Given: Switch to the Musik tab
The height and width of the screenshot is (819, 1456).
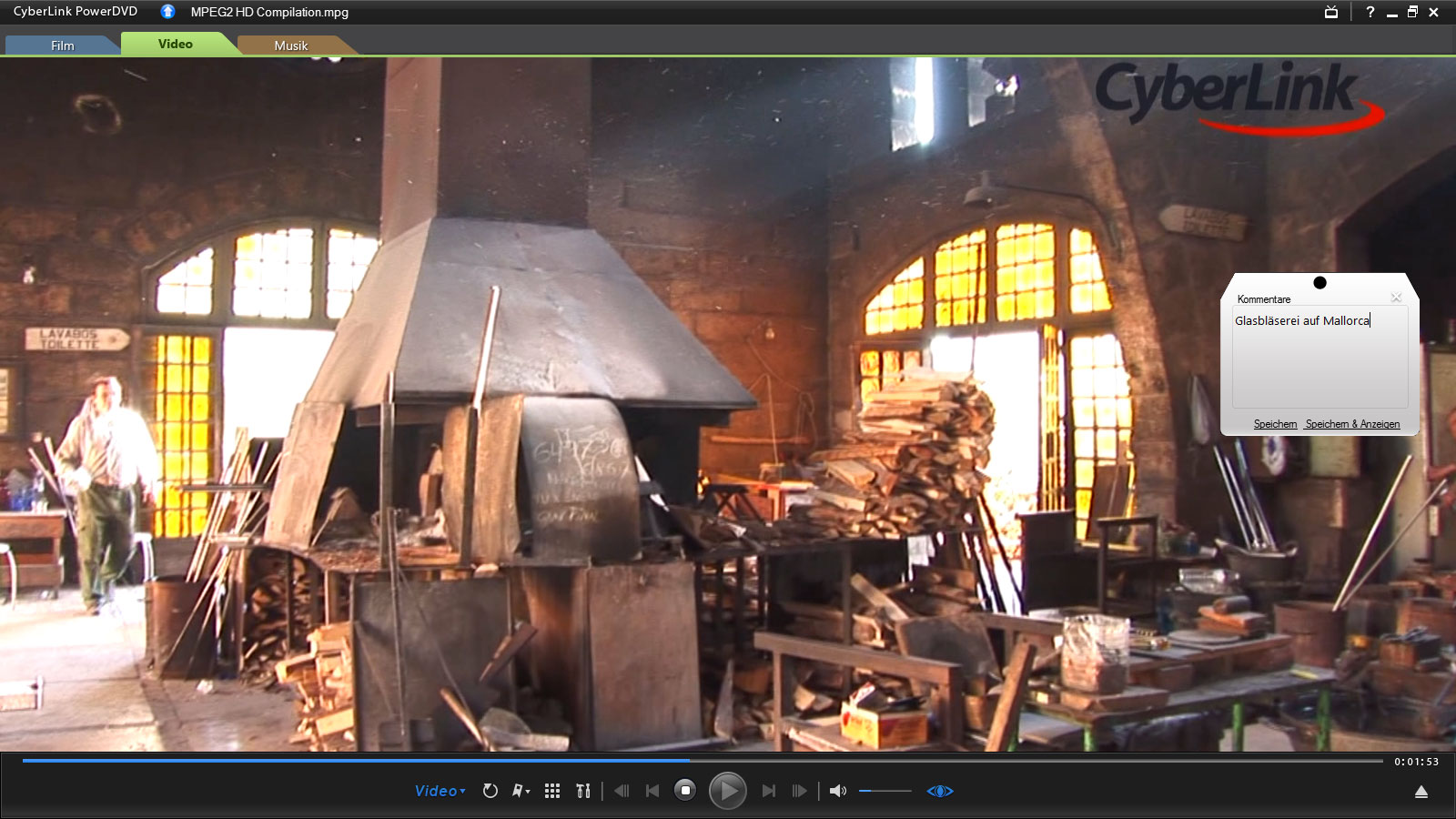Looking at the screenshot, I should (291, 45).
